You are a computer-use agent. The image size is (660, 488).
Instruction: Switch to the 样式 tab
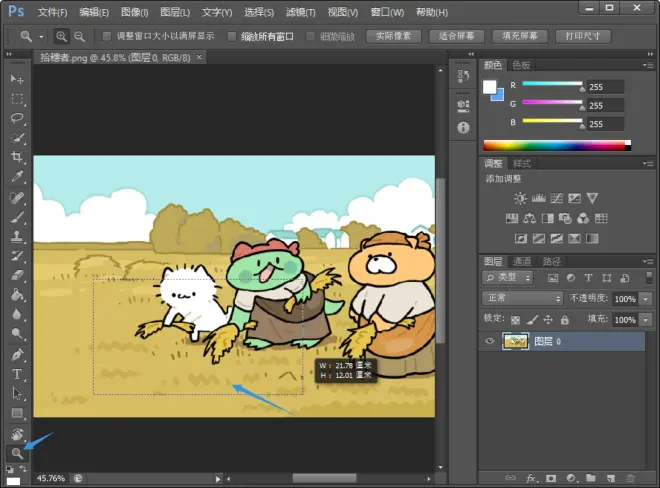522,163
